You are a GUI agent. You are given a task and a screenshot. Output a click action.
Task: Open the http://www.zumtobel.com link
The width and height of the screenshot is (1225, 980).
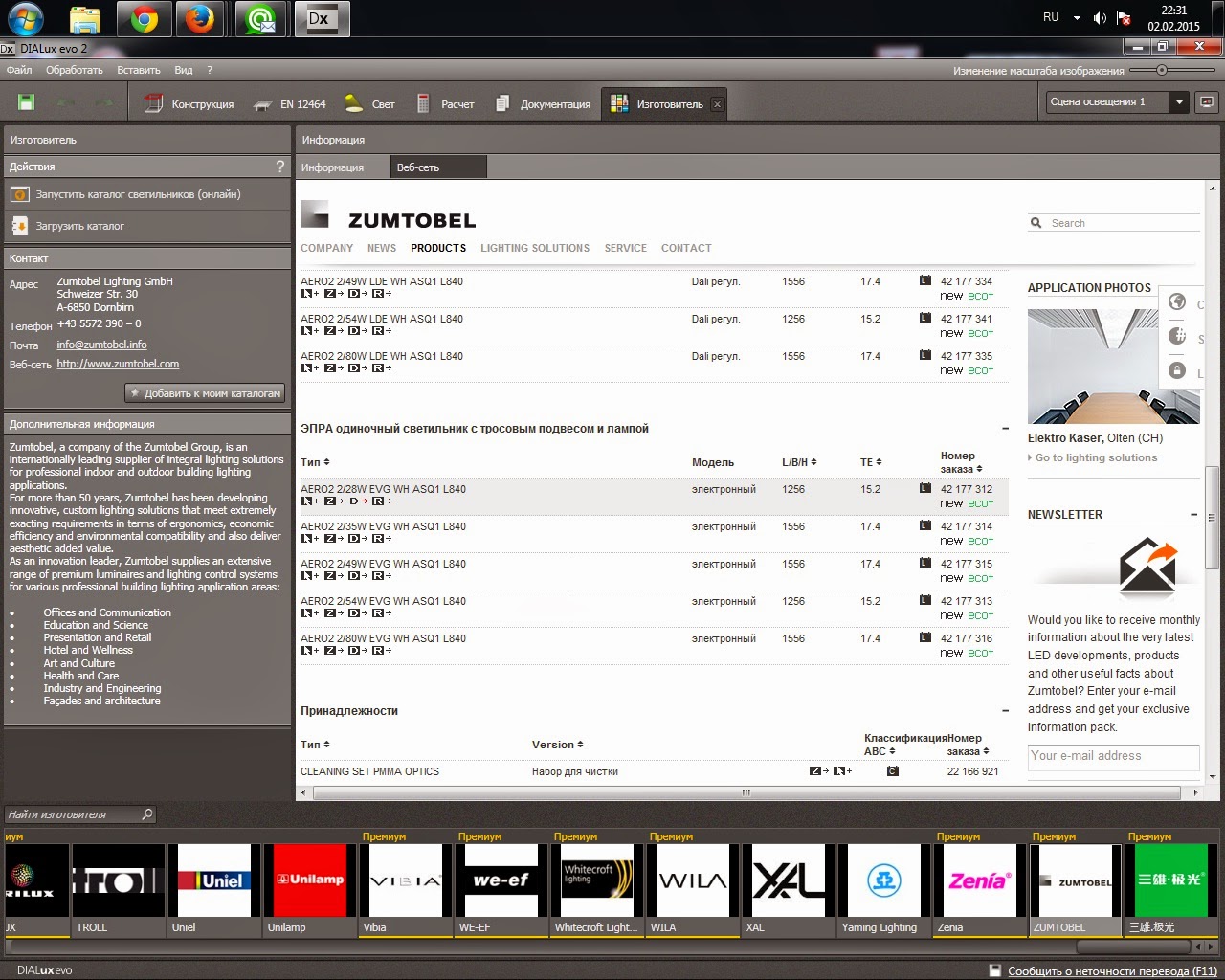[118, 364]
